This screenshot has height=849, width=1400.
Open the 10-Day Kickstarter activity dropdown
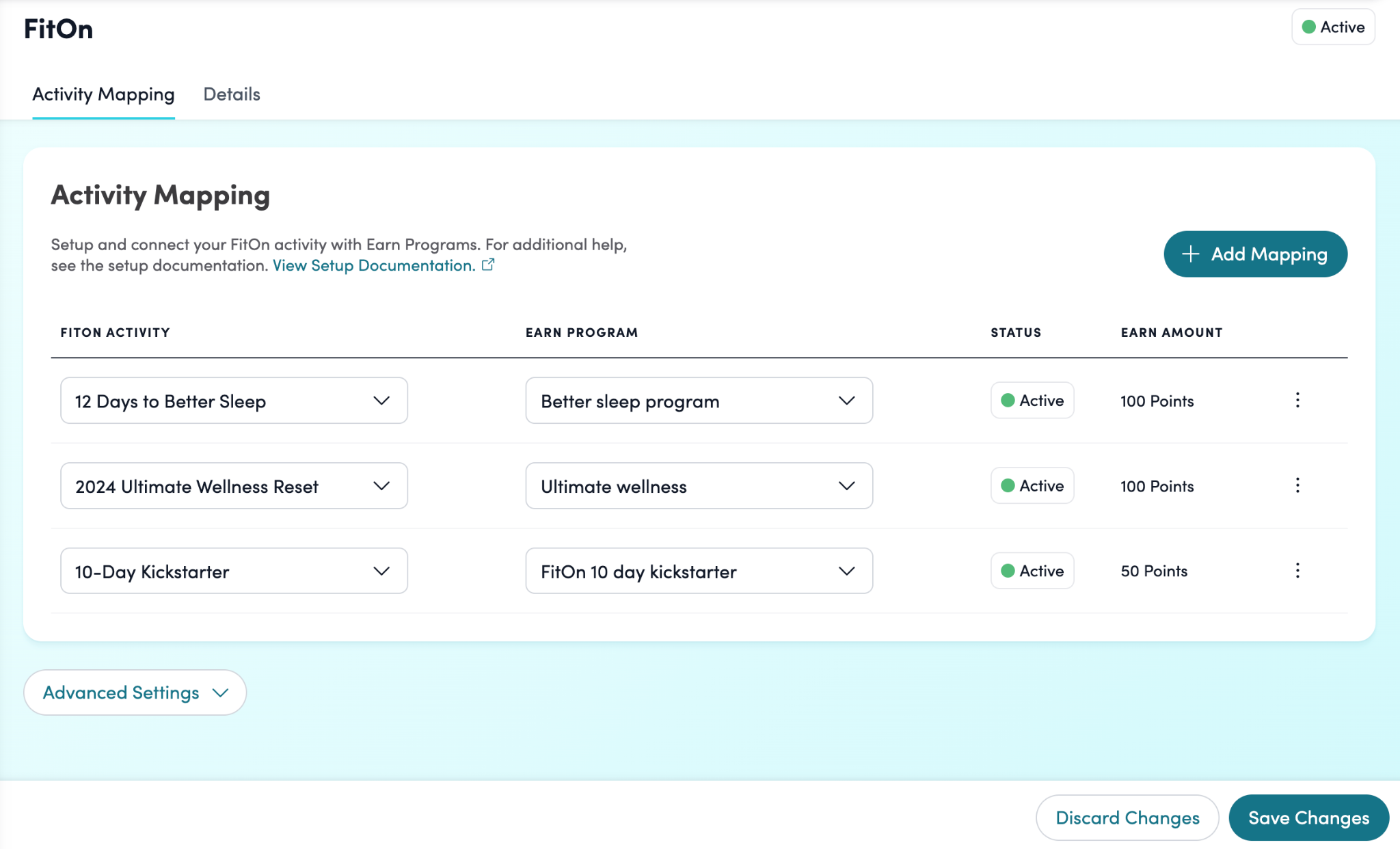pos(234,571)
